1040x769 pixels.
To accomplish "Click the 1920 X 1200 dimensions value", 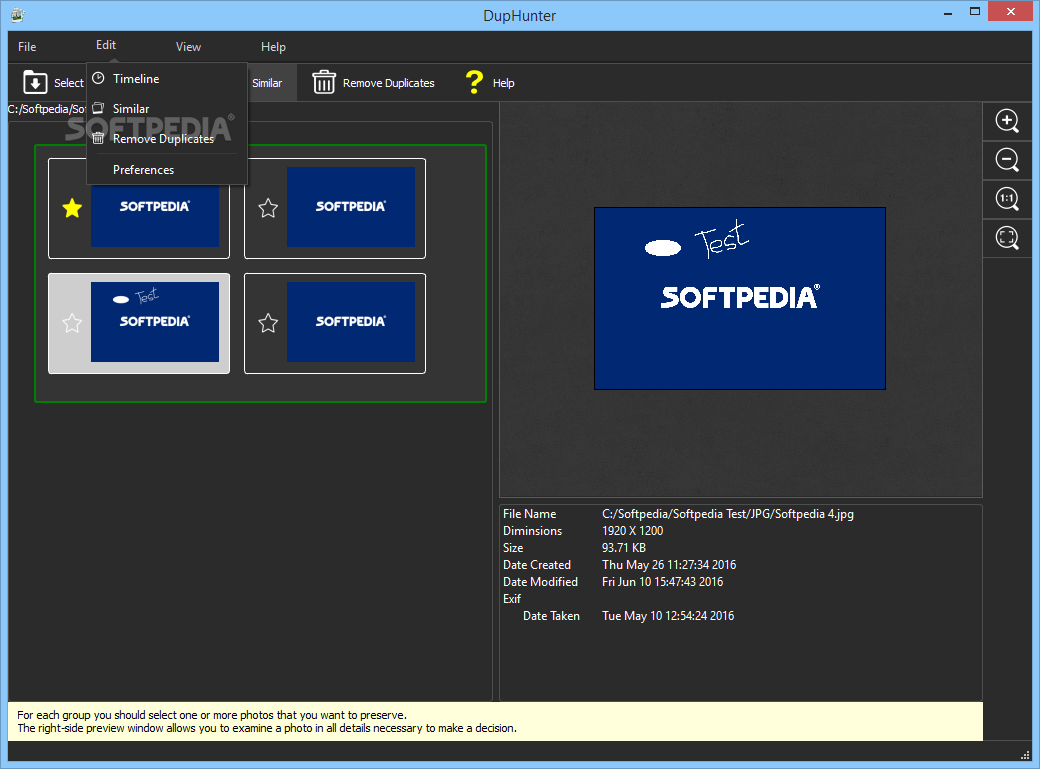I will coord(632,531).
